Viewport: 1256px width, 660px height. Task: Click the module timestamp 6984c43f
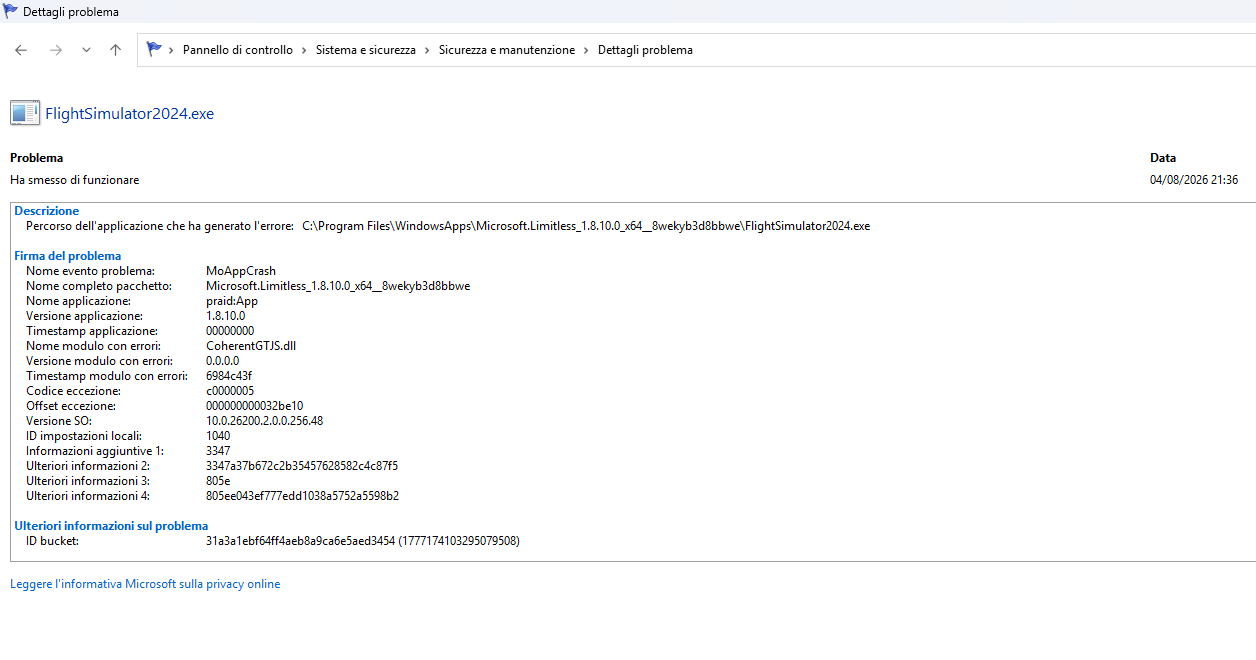click(x=229, y=376)
